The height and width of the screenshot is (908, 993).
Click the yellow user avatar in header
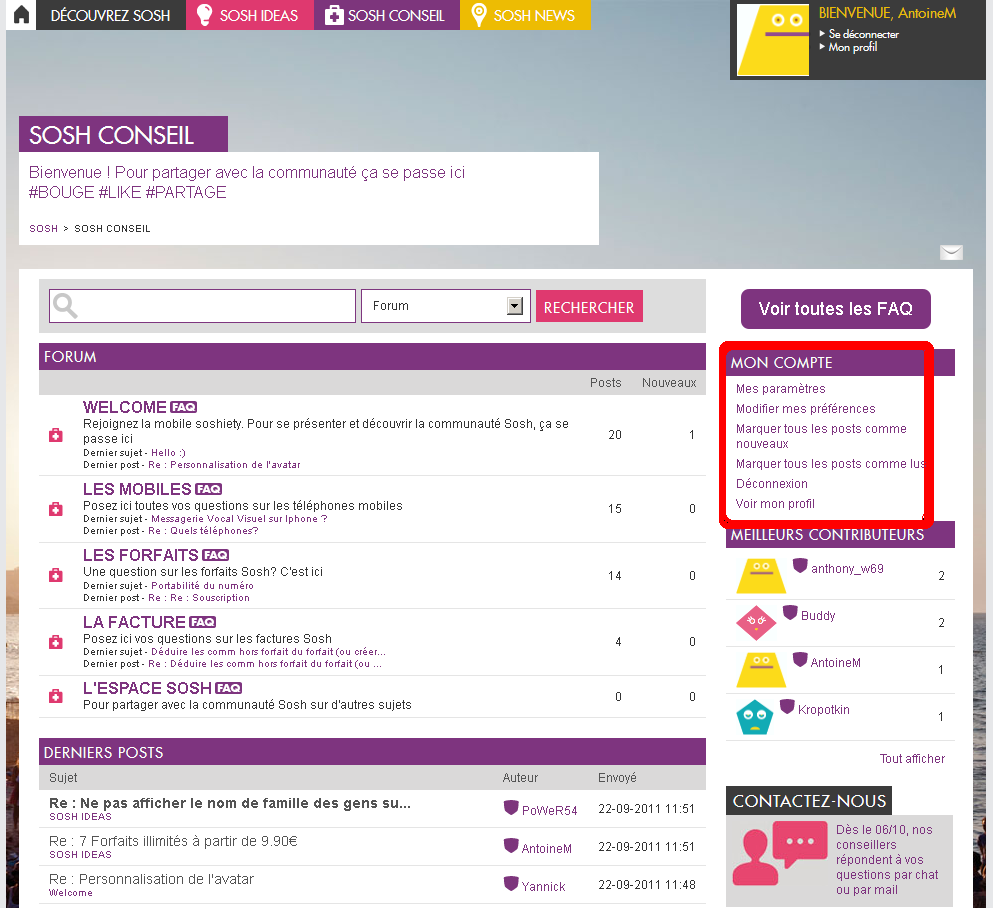tap(773, 40)
